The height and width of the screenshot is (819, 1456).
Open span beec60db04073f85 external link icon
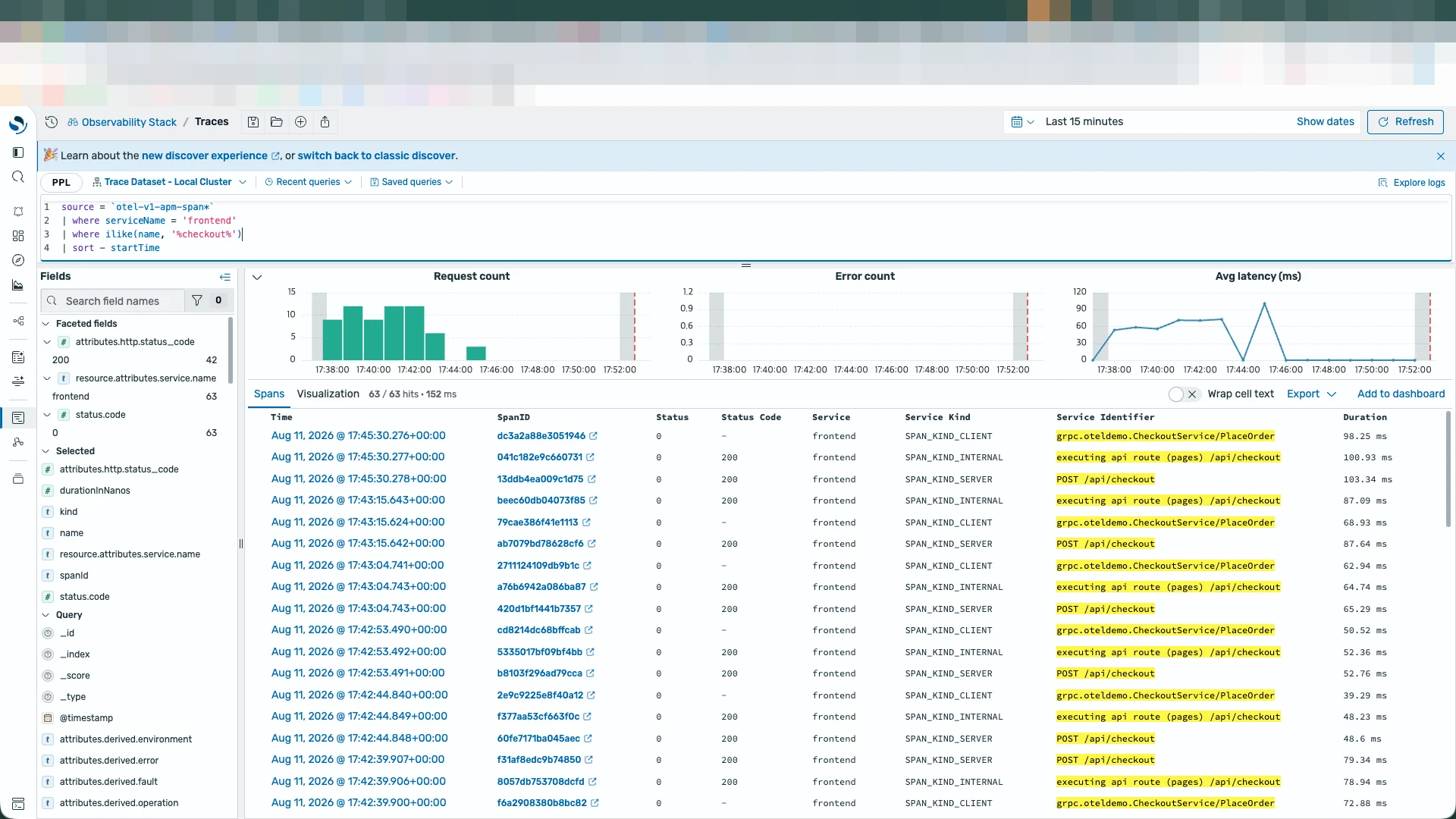tap(594, 500)
